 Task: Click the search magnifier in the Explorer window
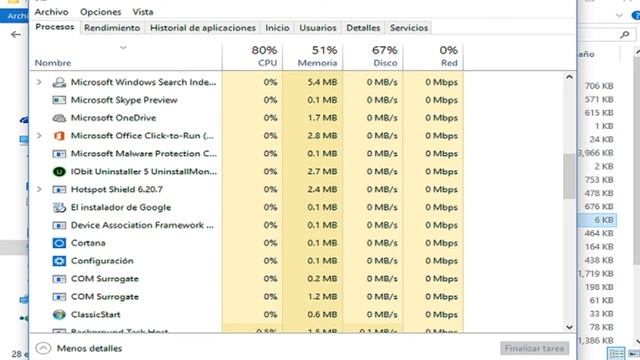[x=624, y=35]
